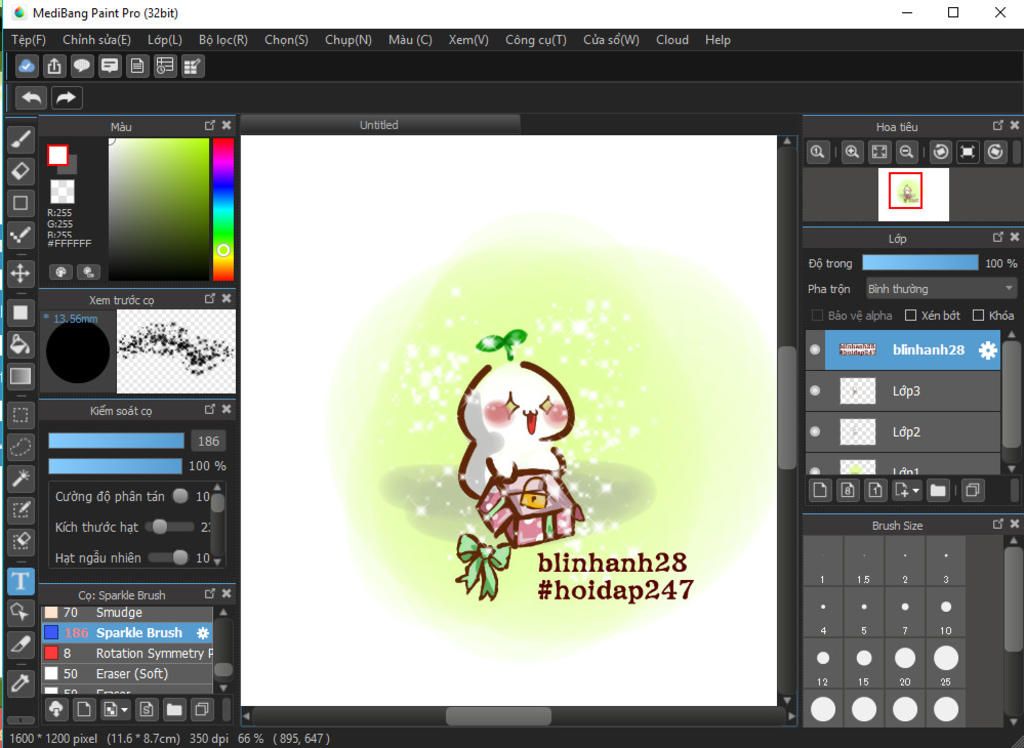This screenshot has width=1024, height=748.
Task: Undock the Hoa tiêu panel
Action: [x=998, y=125]
